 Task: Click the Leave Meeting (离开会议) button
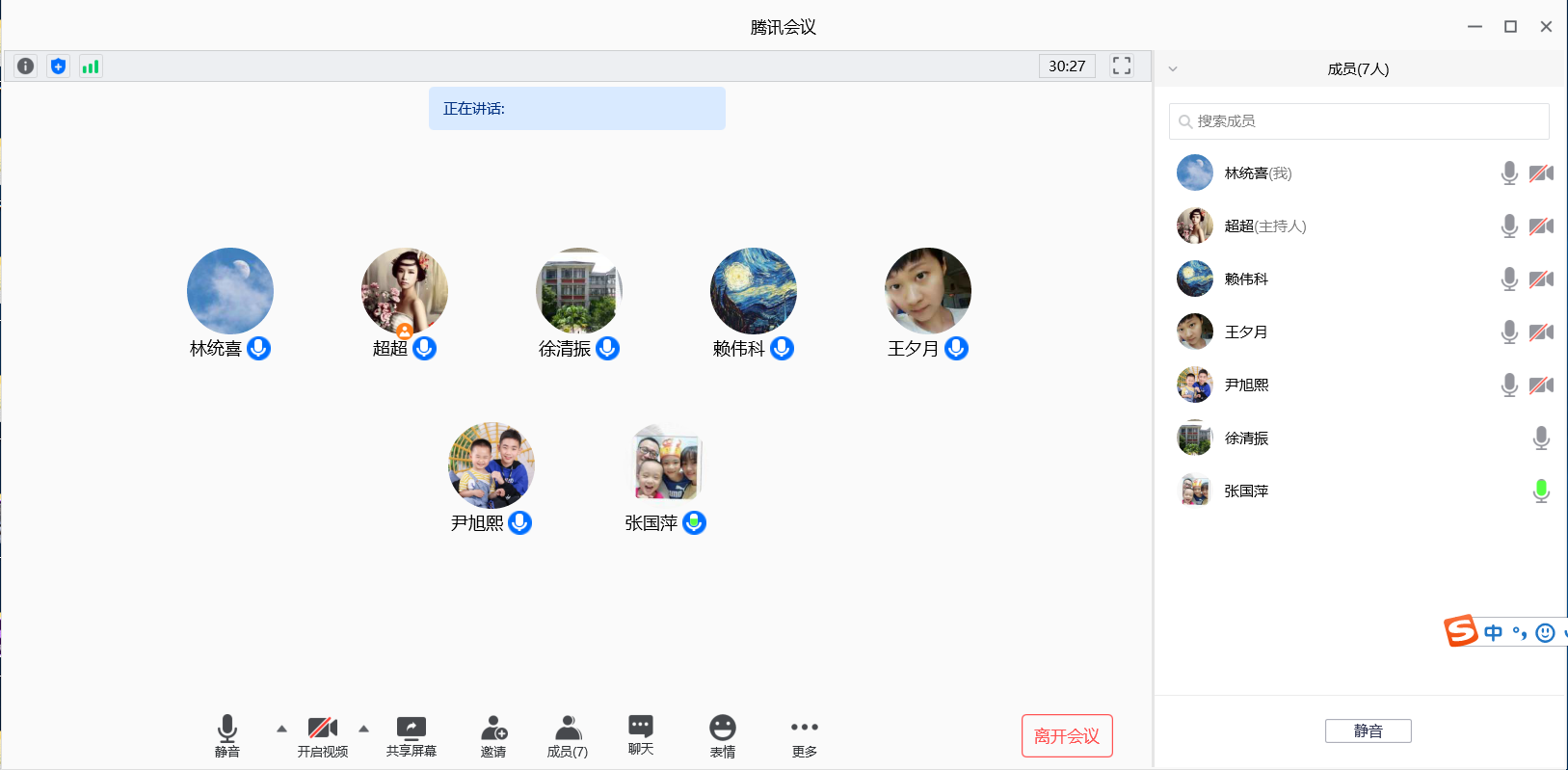pos(1067,736)
